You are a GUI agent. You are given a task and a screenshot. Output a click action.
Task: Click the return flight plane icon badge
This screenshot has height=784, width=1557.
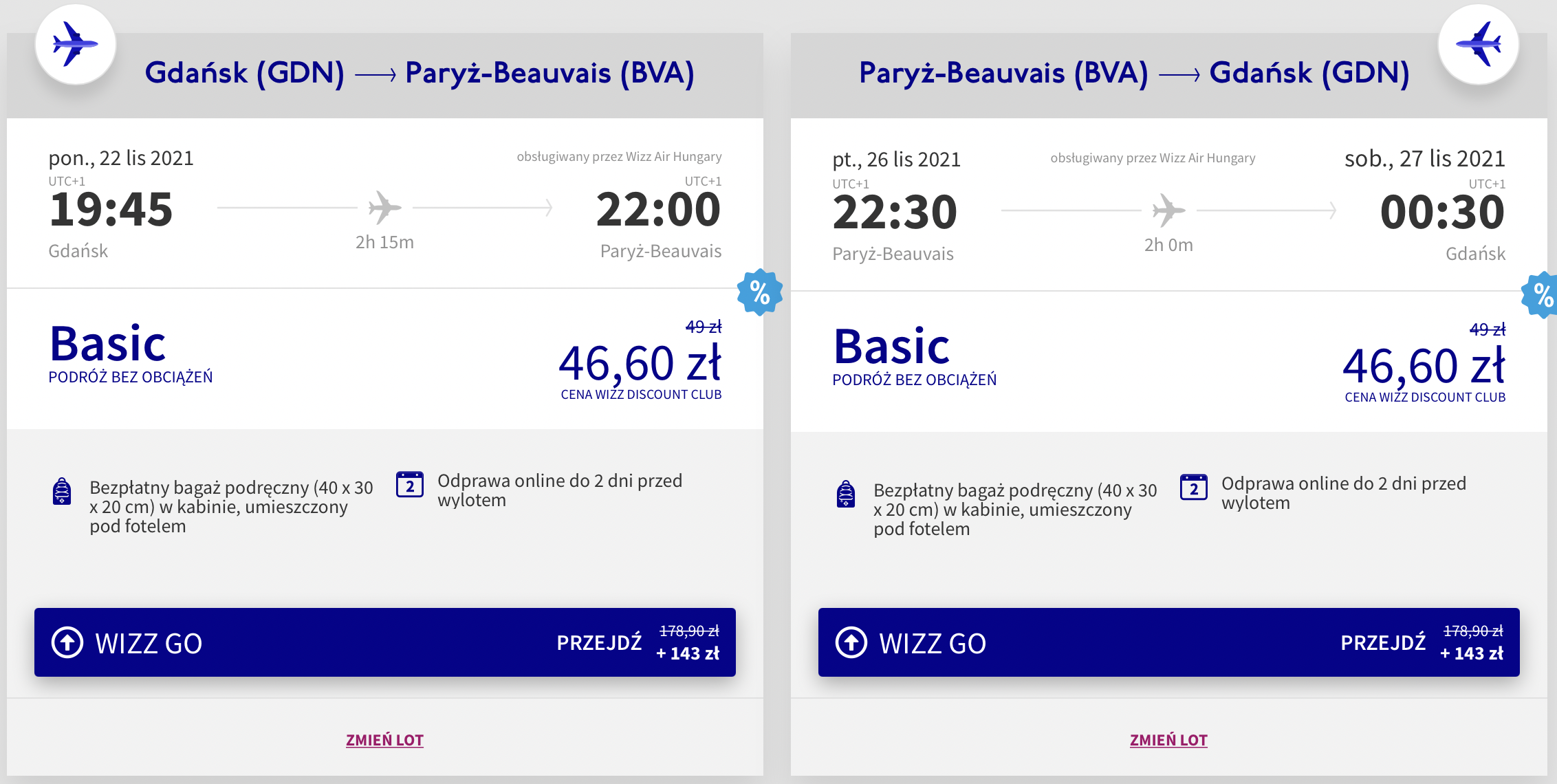pyautogui.click(x=1478, y=45)
